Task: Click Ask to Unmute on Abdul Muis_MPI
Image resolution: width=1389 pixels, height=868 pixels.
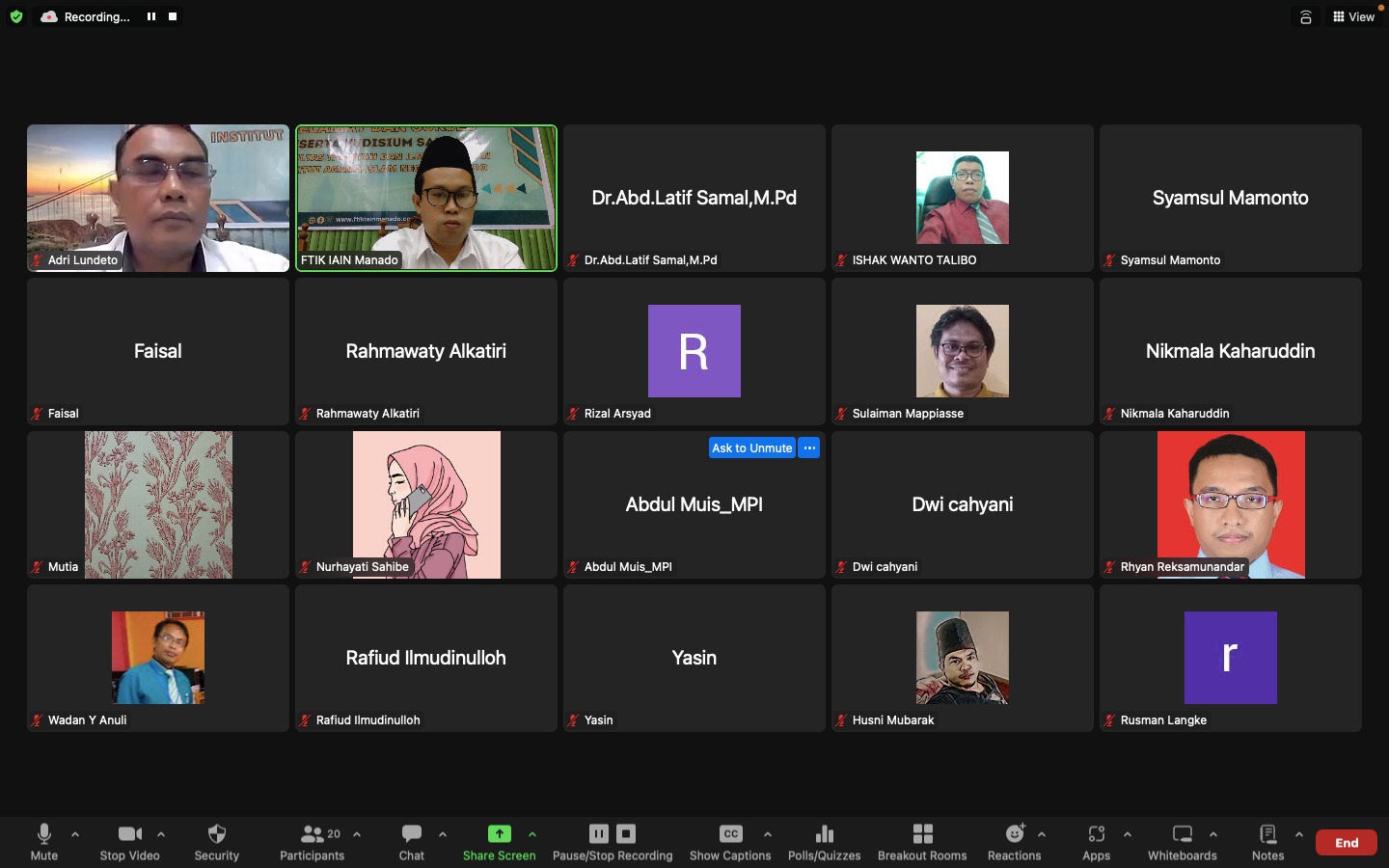Action: click(x=752, y=448)
